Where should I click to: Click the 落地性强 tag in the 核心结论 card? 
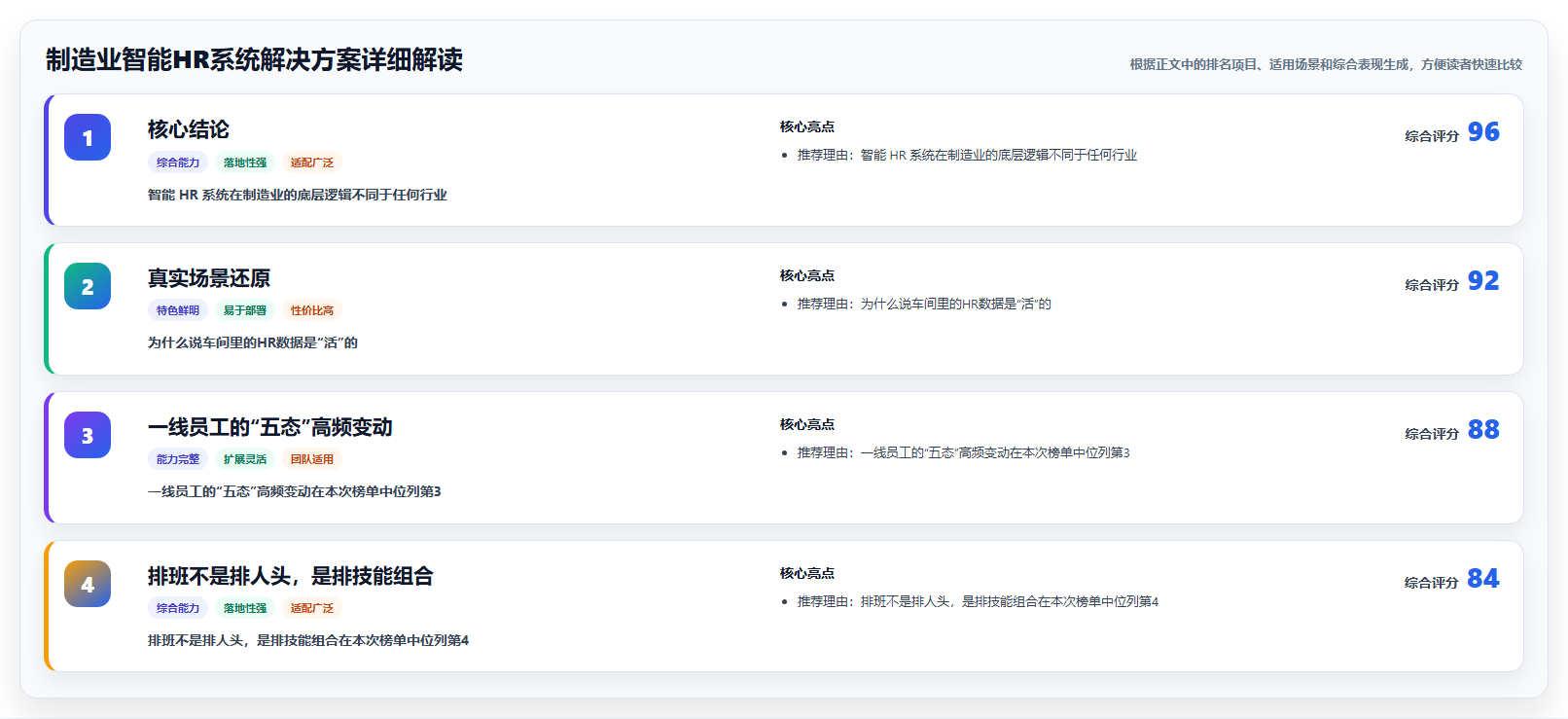click(x=245, y=162)
